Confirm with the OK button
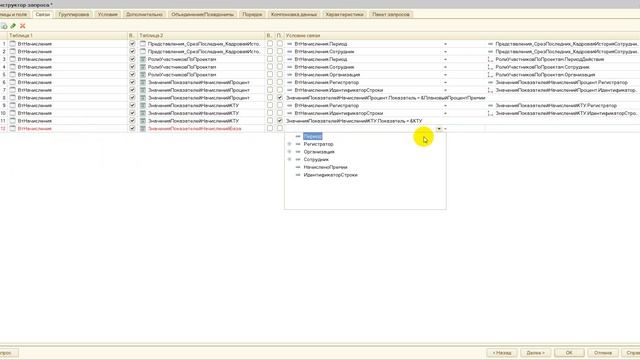 [x=569, y=353]
